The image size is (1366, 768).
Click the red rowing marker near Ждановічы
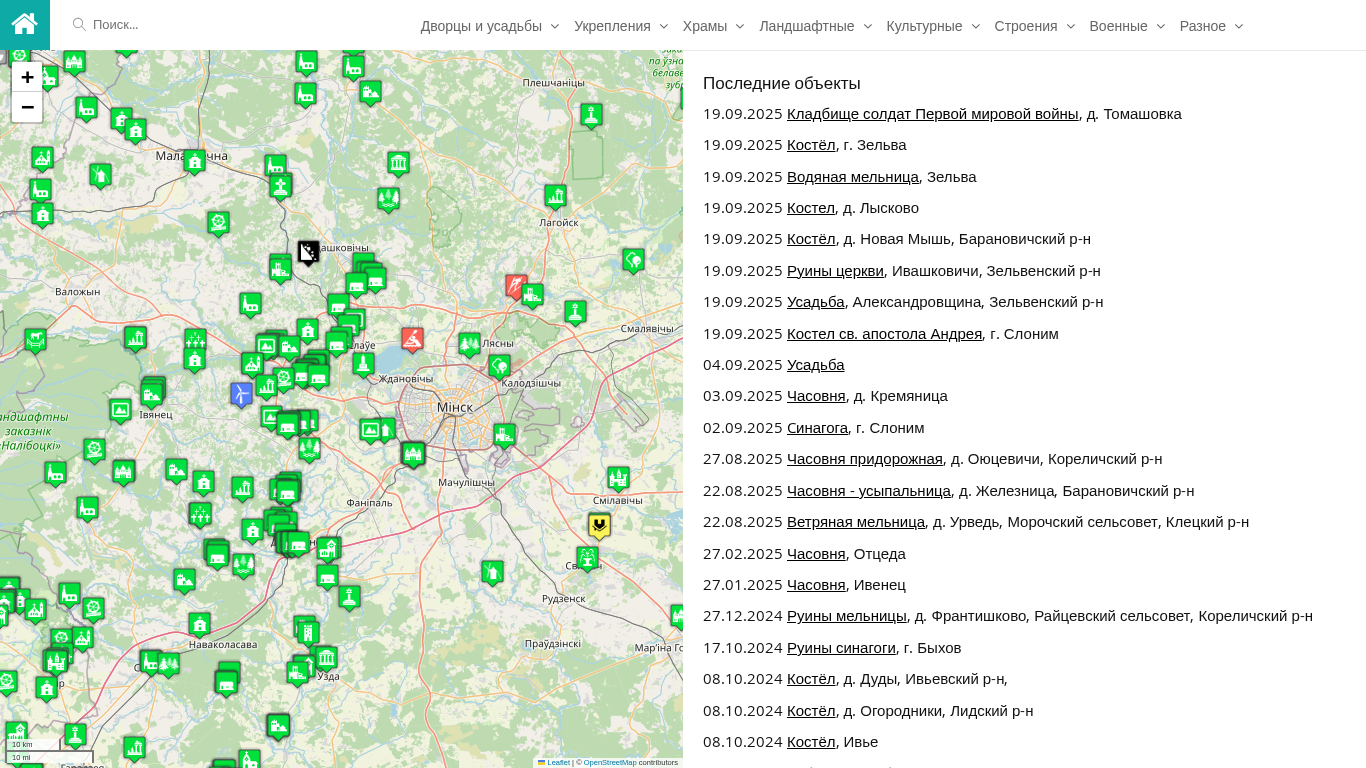point(412,339)
